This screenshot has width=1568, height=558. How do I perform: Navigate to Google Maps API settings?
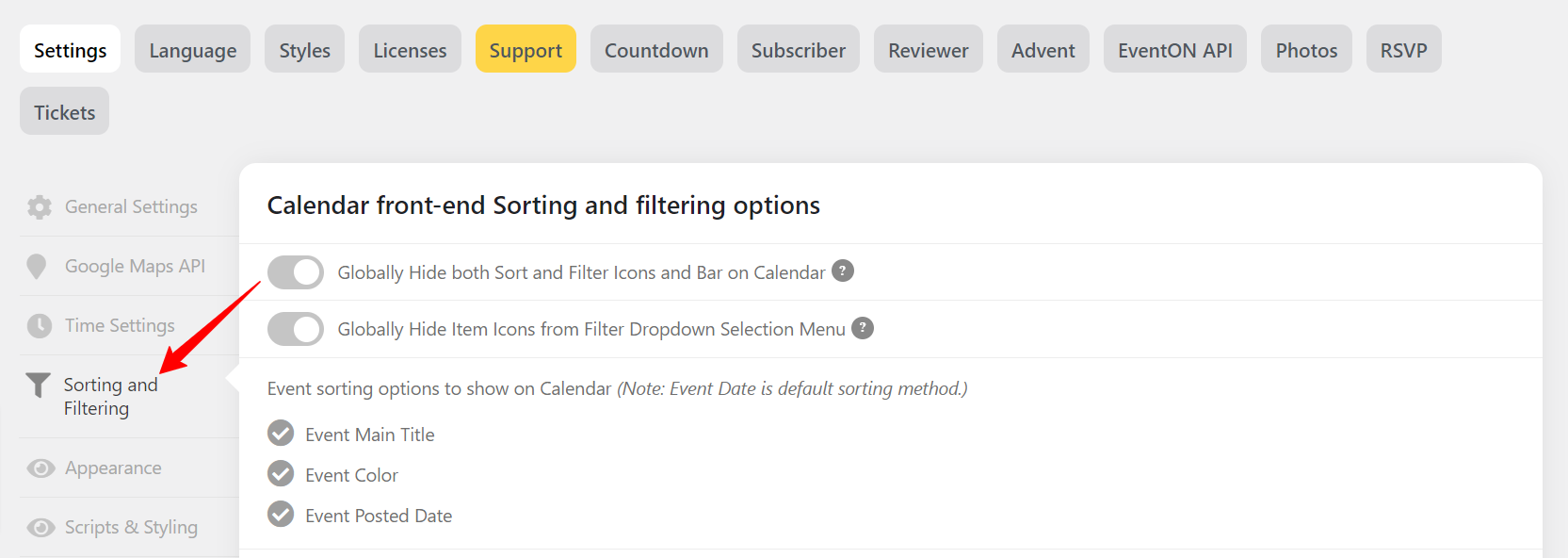click(135, 266)
